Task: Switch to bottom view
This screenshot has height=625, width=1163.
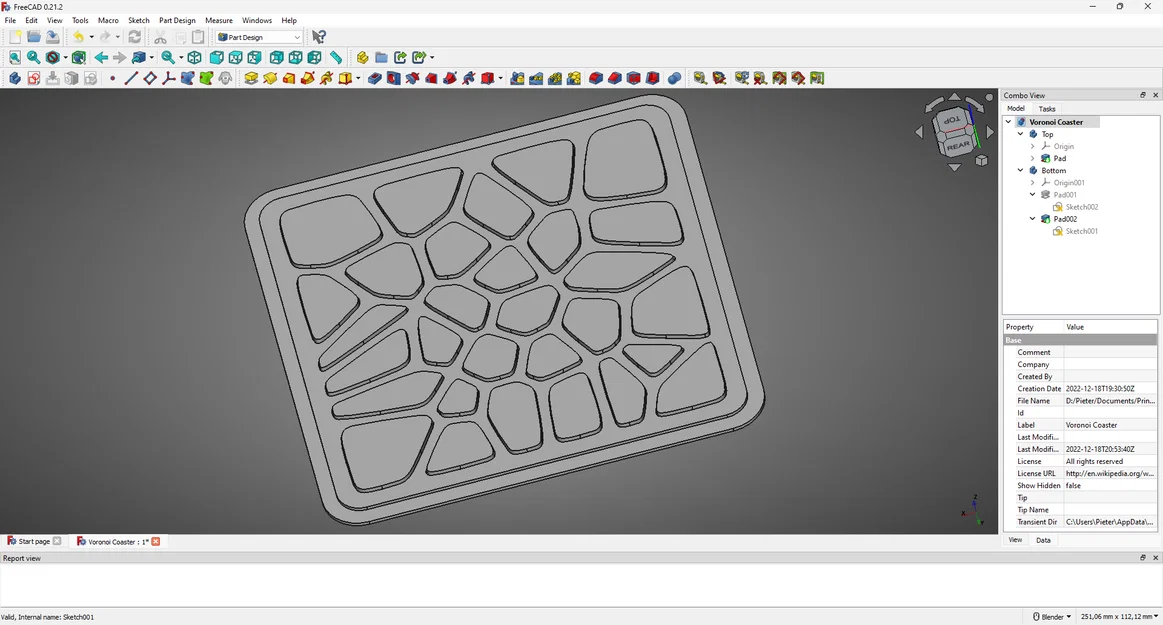Action: click(296, 57)
